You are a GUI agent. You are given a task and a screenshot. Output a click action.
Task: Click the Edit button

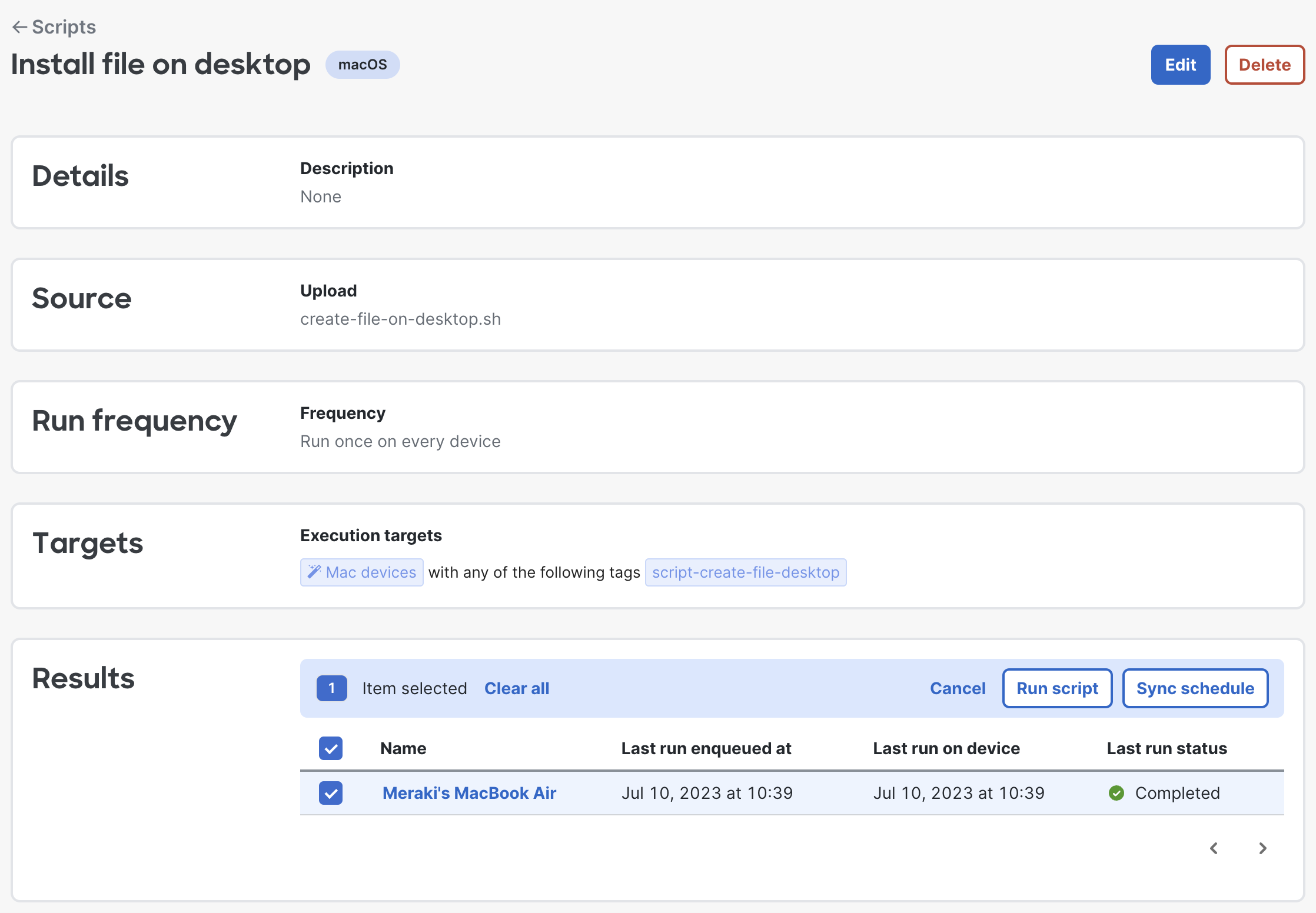1180,65
